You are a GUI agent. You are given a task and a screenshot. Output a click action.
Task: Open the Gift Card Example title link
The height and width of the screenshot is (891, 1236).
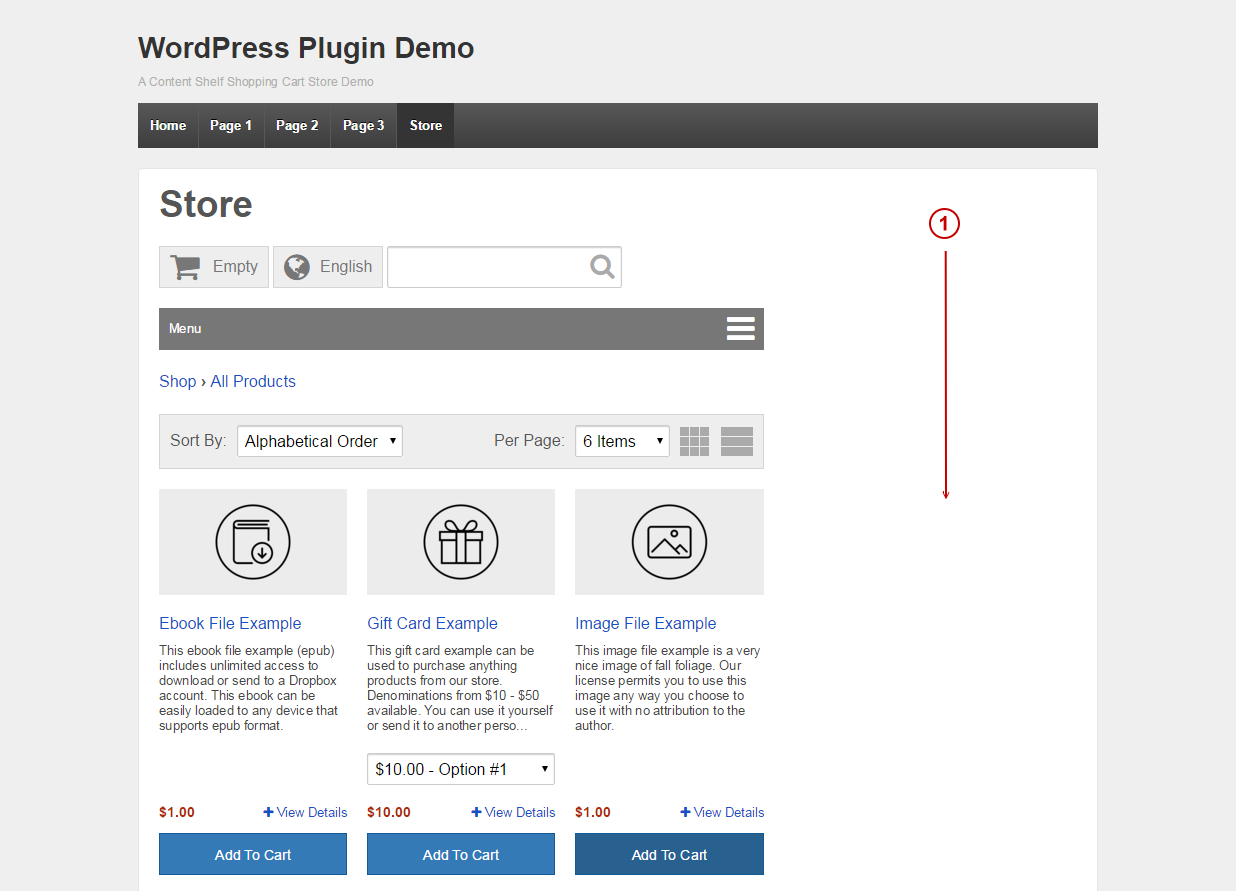click(x=432, y=623)
